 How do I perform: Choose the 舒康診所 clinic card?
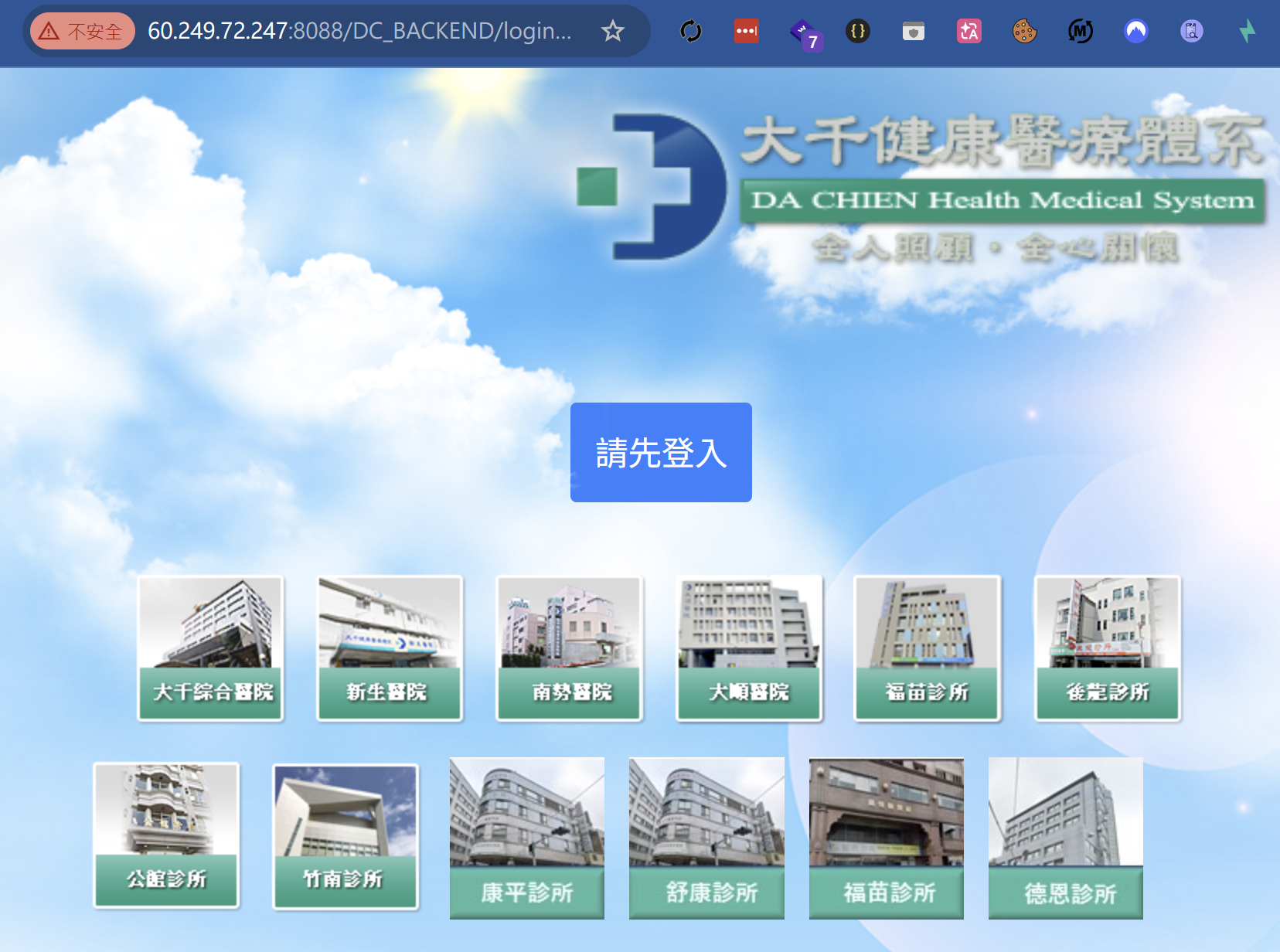click(706, 838)
